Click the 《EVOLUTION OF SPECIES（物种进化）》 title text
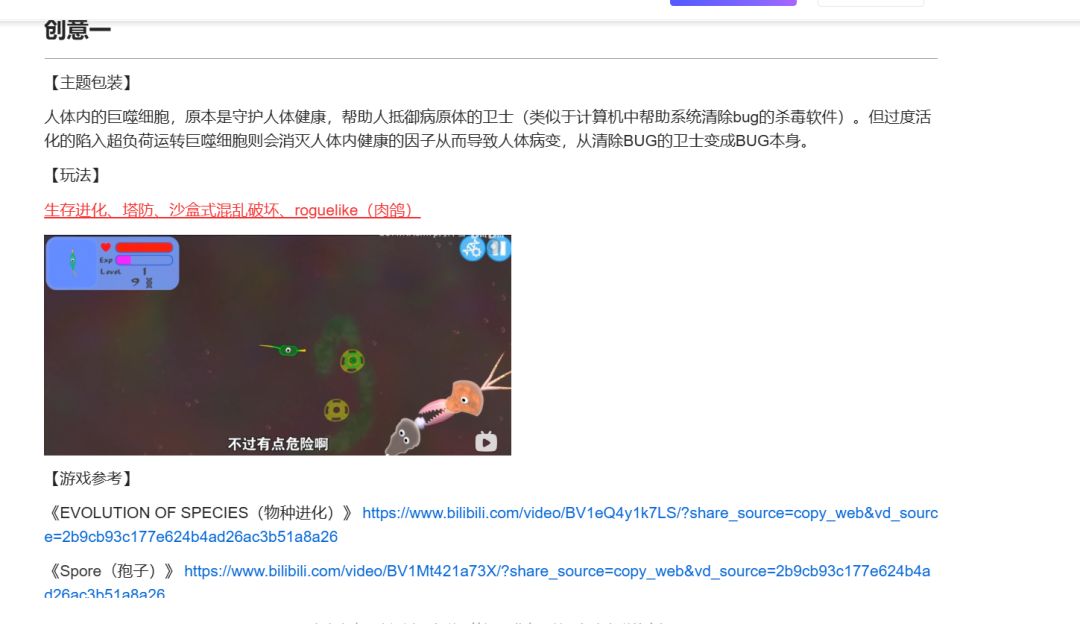The image size is (1080, 624). [x=200, y=513]
